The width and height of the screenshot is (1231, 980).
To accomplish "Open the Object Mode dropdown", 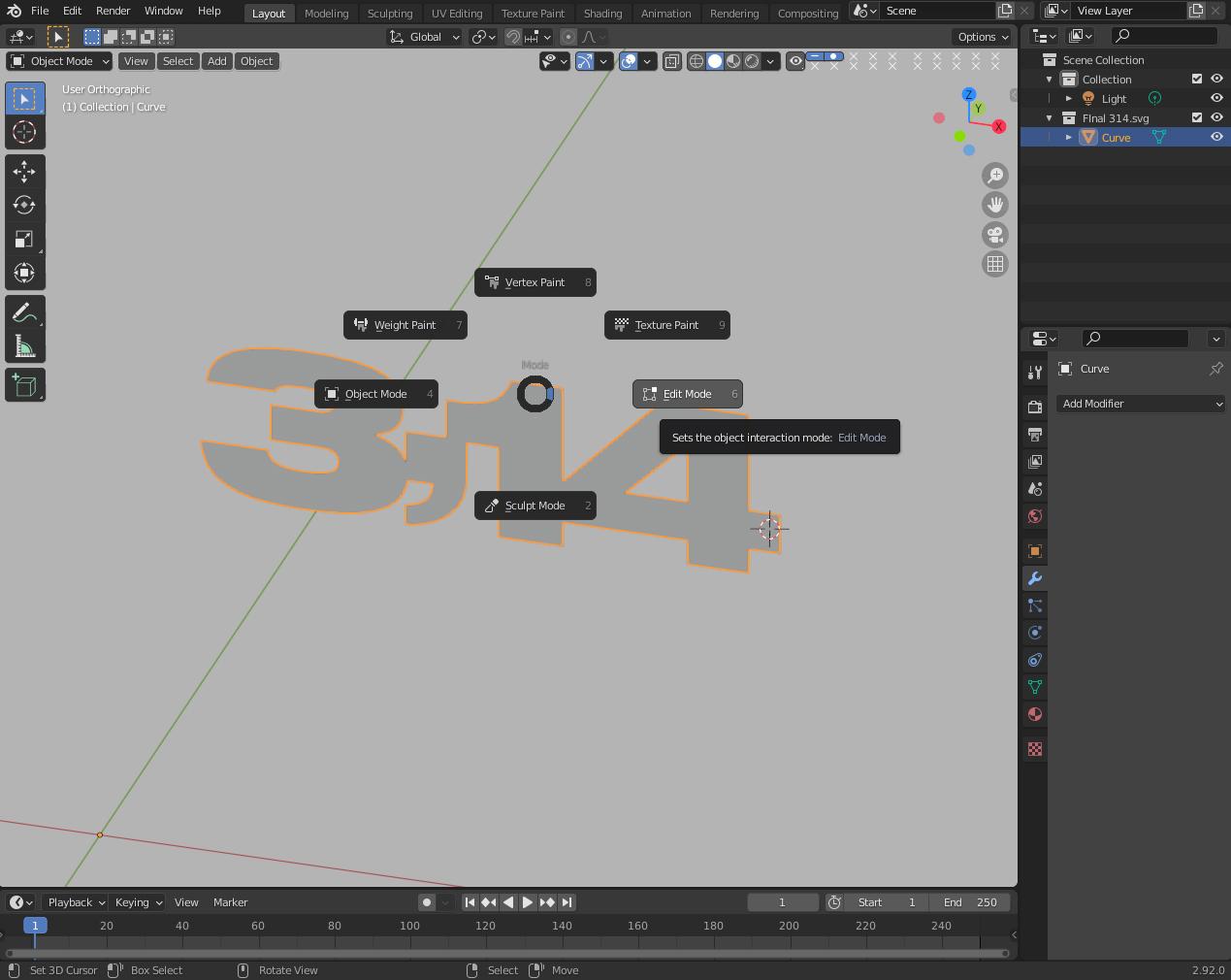I will 59,61.
